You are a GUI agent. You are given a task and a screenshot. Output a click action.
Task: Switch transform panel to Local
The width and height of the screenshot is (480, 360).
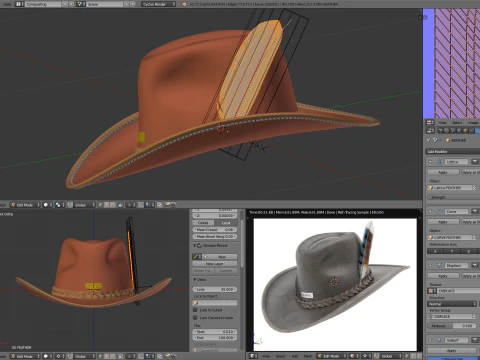(226, 223)
